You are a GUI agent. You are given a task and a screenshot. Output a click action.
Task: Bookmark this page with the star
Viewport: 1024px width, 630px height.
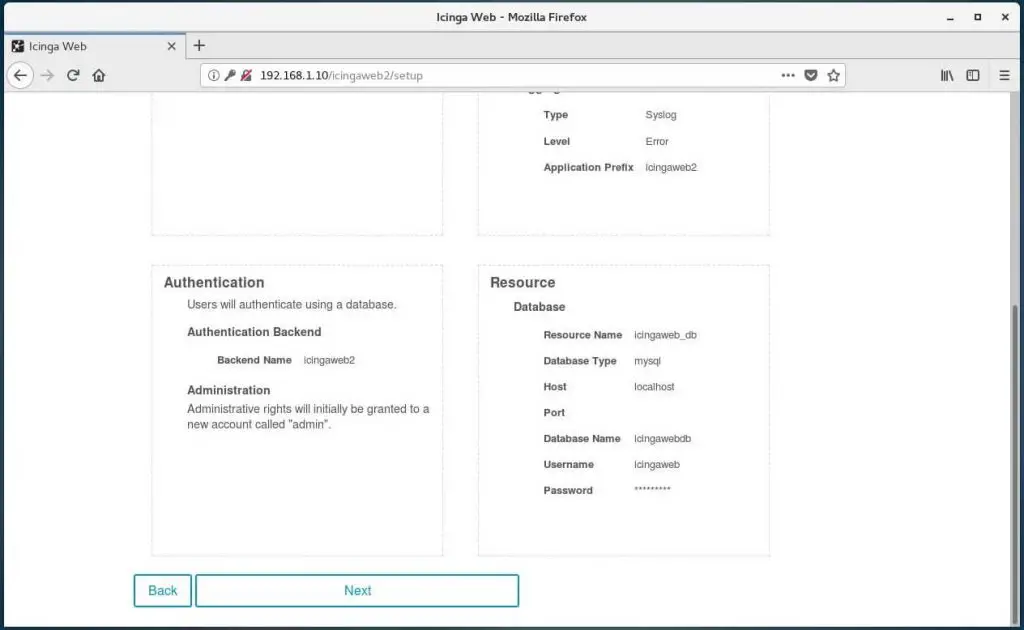click(833, 76)
